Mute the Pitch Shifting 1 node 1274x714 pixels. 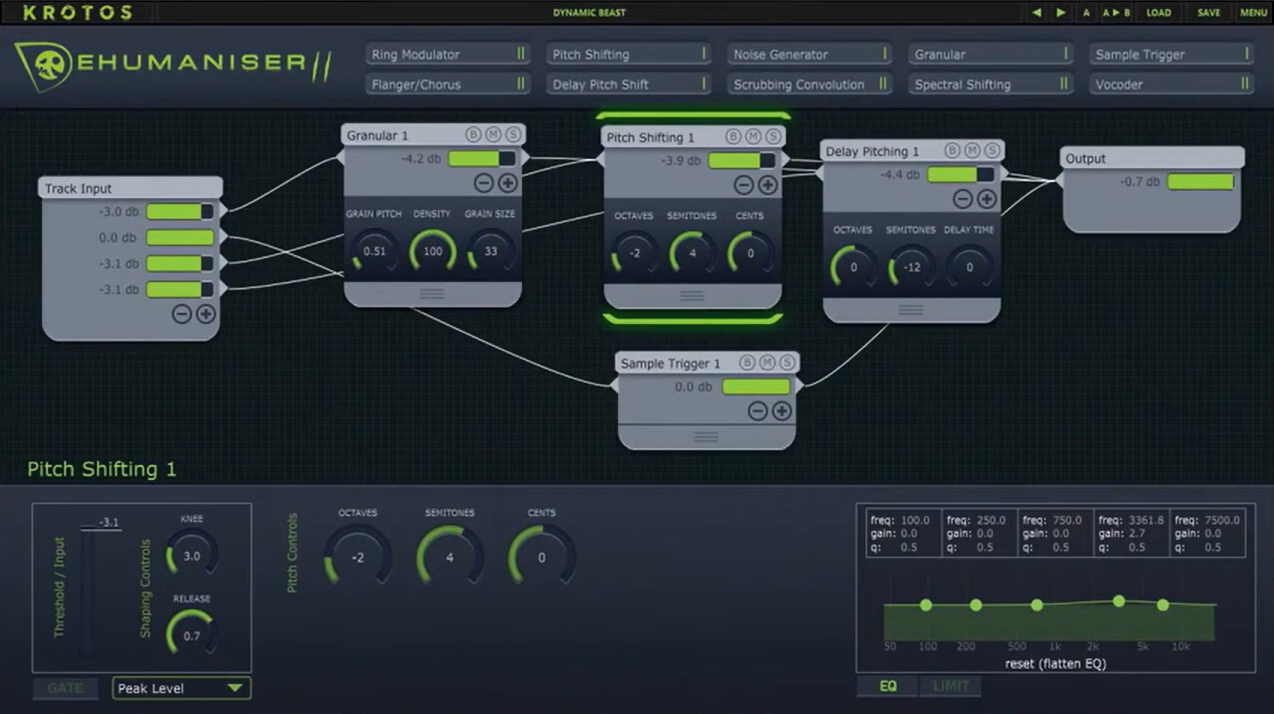pyautogui.click(x=753, y=137)
